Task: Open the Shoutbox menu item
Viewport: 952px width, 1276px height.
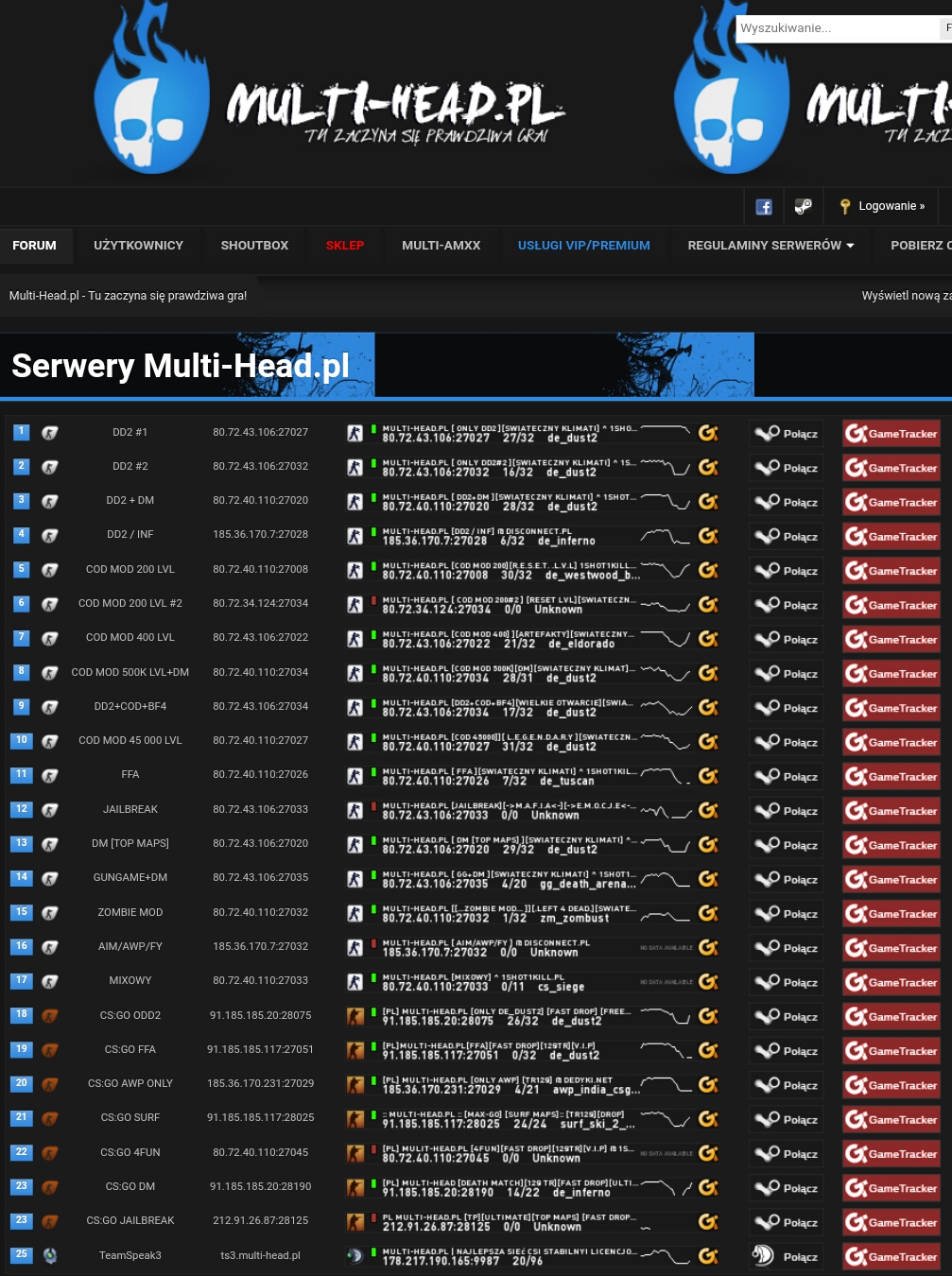Action: 254,246
